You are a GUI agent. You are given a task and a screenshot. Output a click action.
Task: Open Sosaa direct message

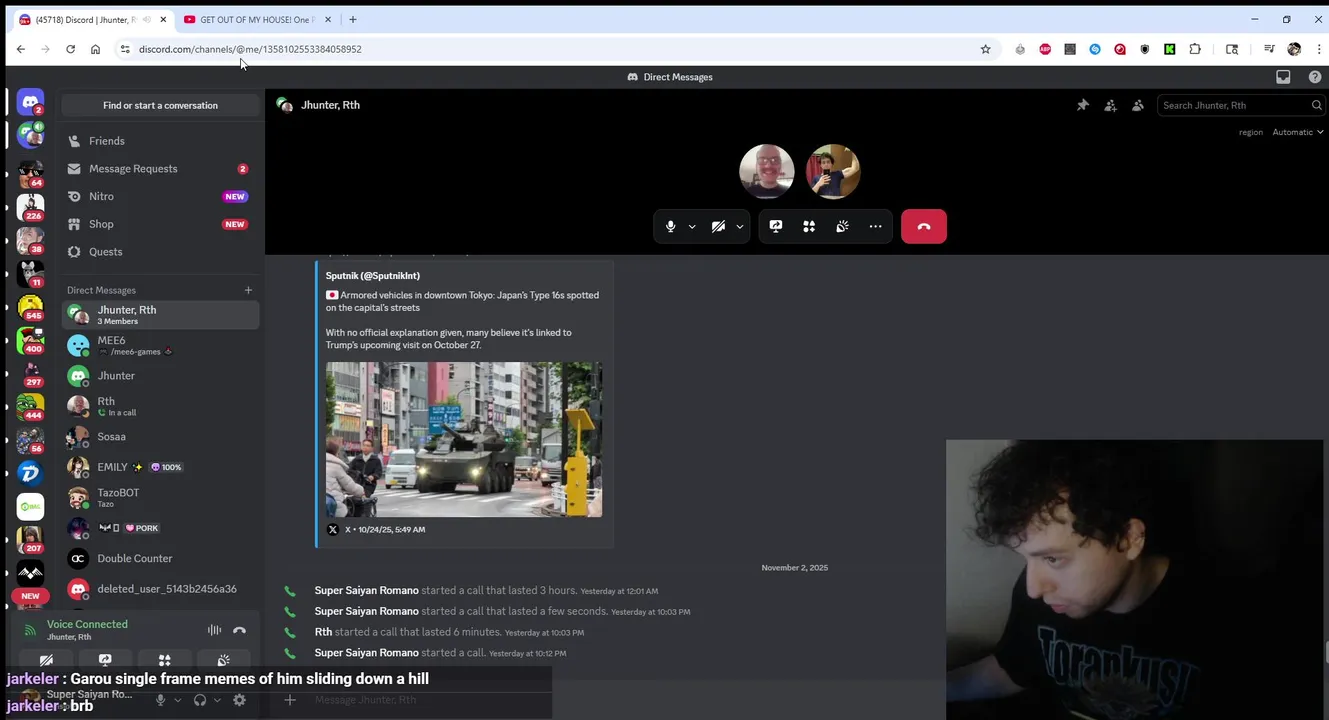[160, 437]
